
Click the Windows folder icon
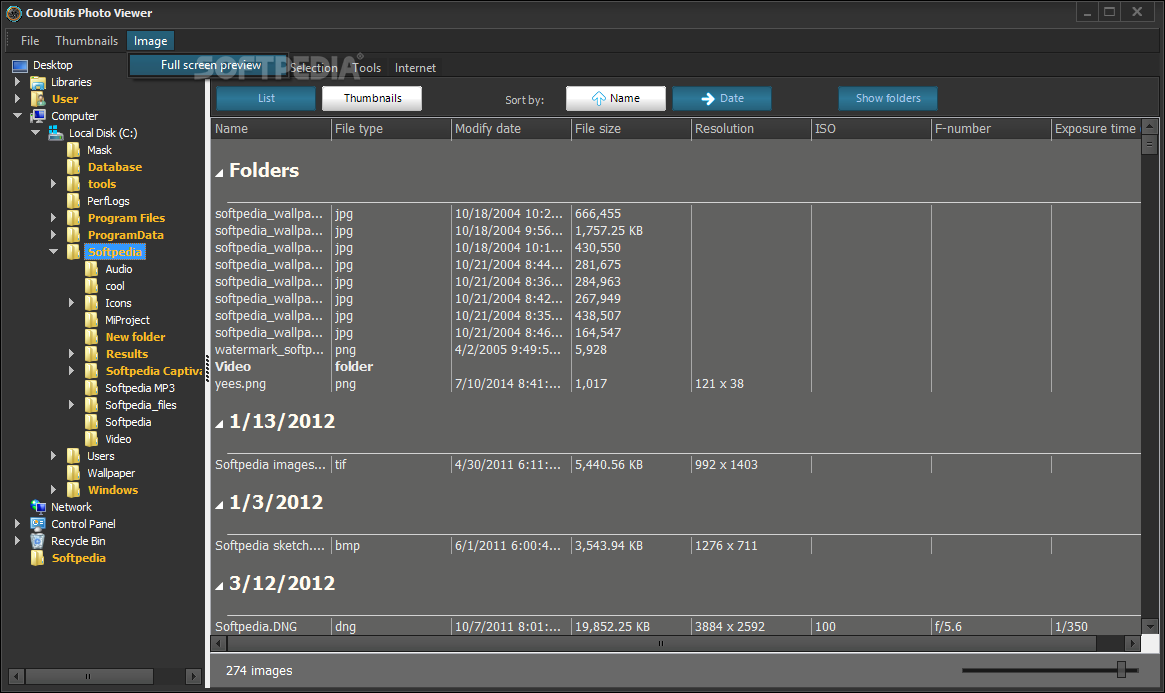[74, 490]
